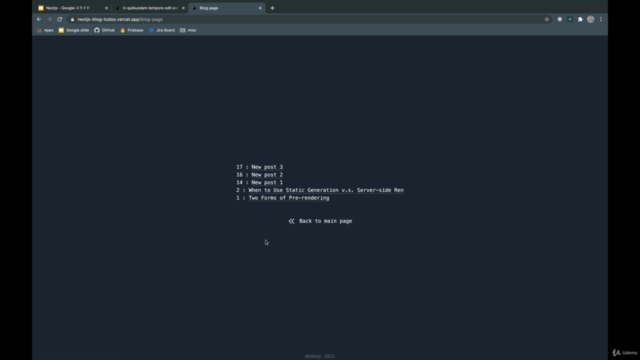Viewport: 640px width, 360px height.
Task: Open 'Two Forms of Pre-rendering' post
Action: click(289, 198)
